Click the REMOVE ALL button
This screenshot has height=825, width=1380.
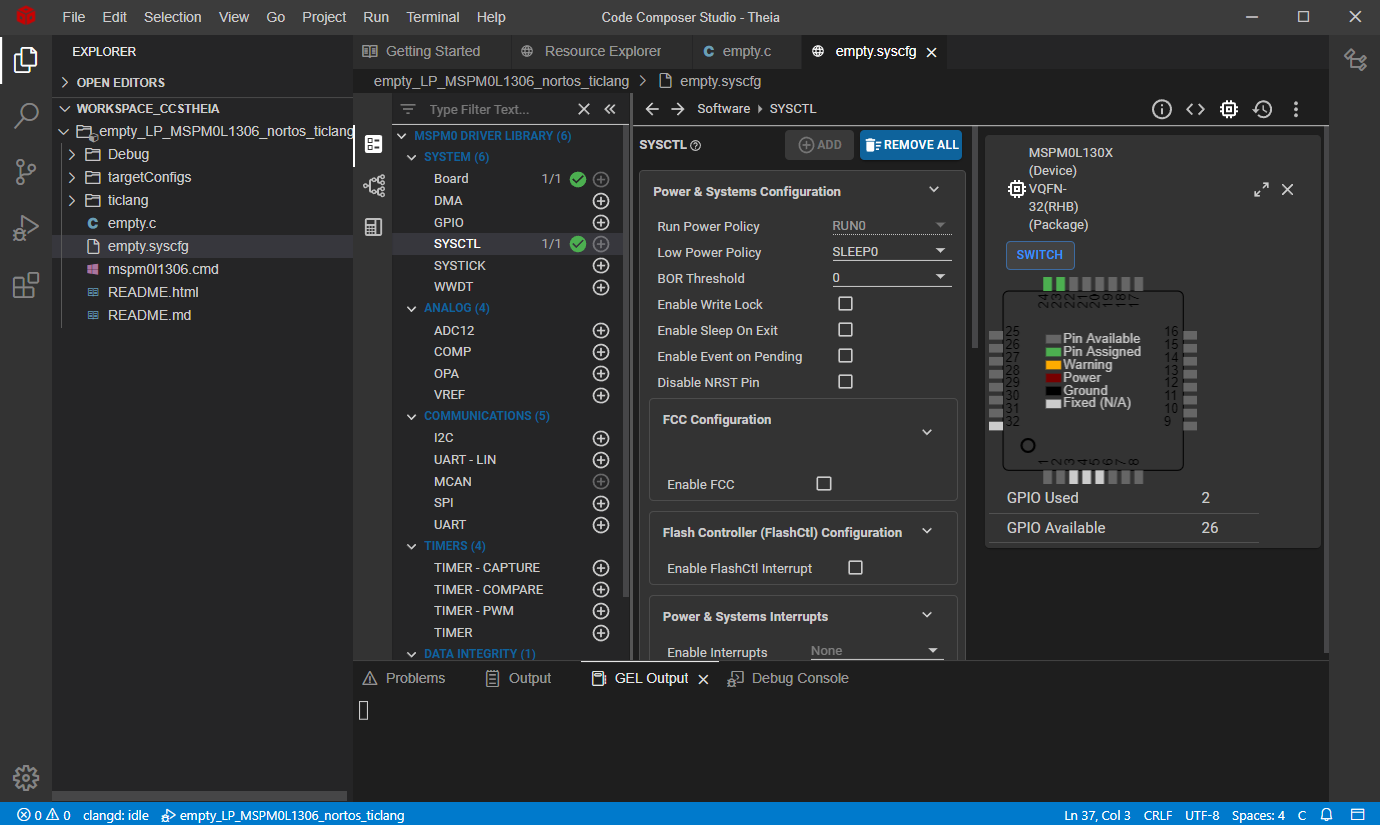tap(910, 145)
